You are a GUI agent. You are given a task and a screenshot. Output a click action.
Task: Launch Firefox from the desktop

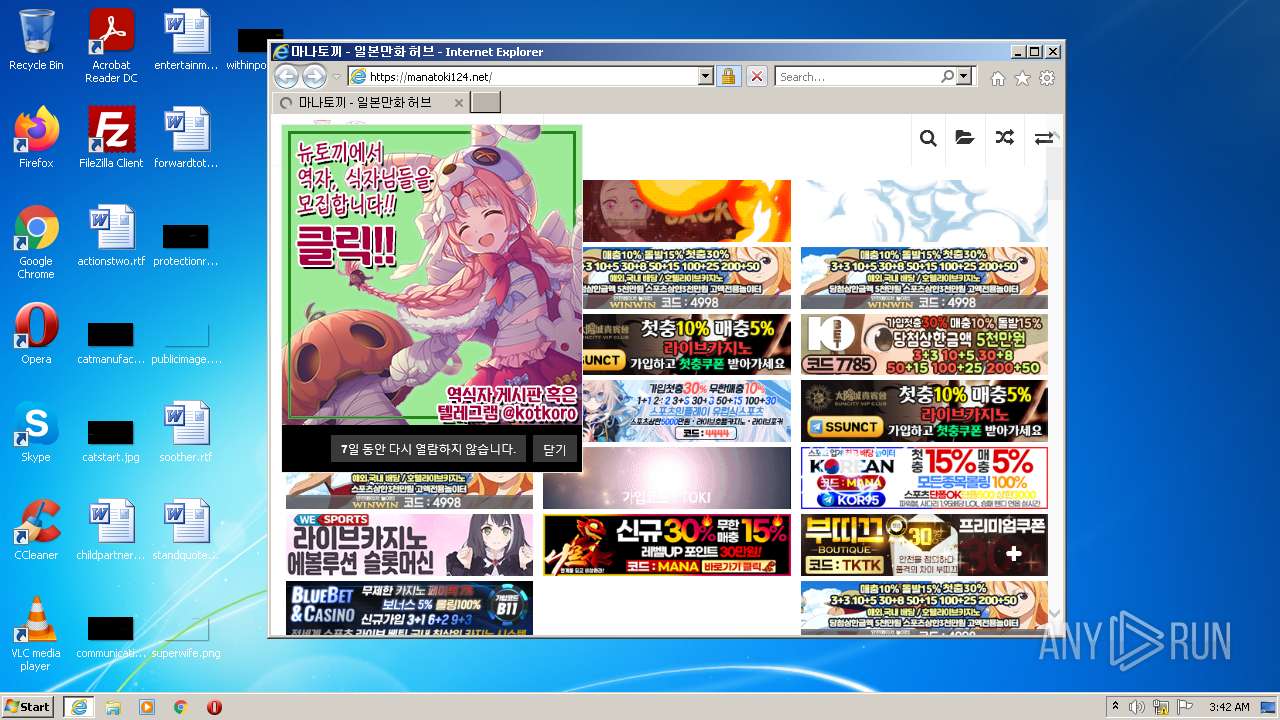pos(36,138)
